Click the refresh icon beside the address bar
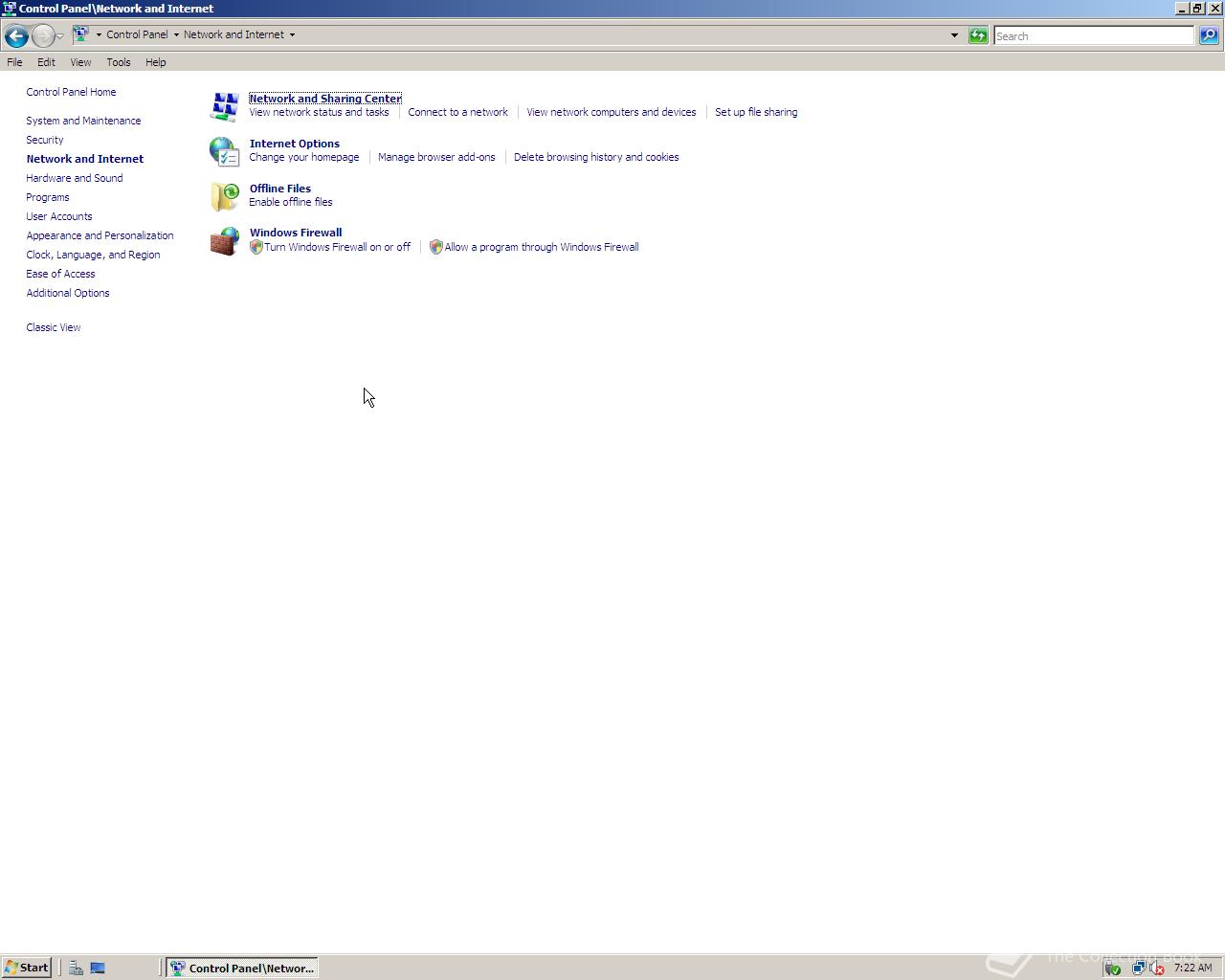The image size is (1225, 980). pyautogui.click(x=978, y=35)
